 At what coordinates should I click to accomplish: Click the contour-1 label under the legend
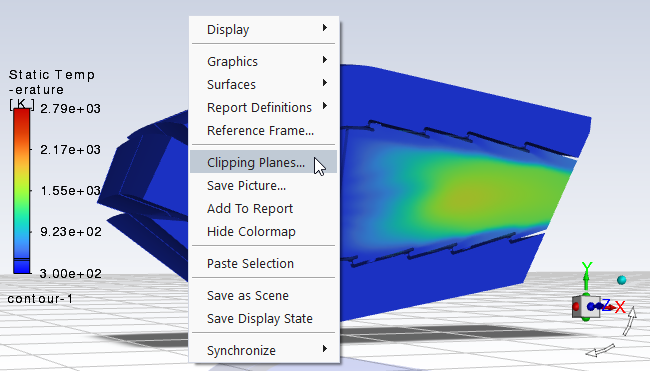coord(40,298)
